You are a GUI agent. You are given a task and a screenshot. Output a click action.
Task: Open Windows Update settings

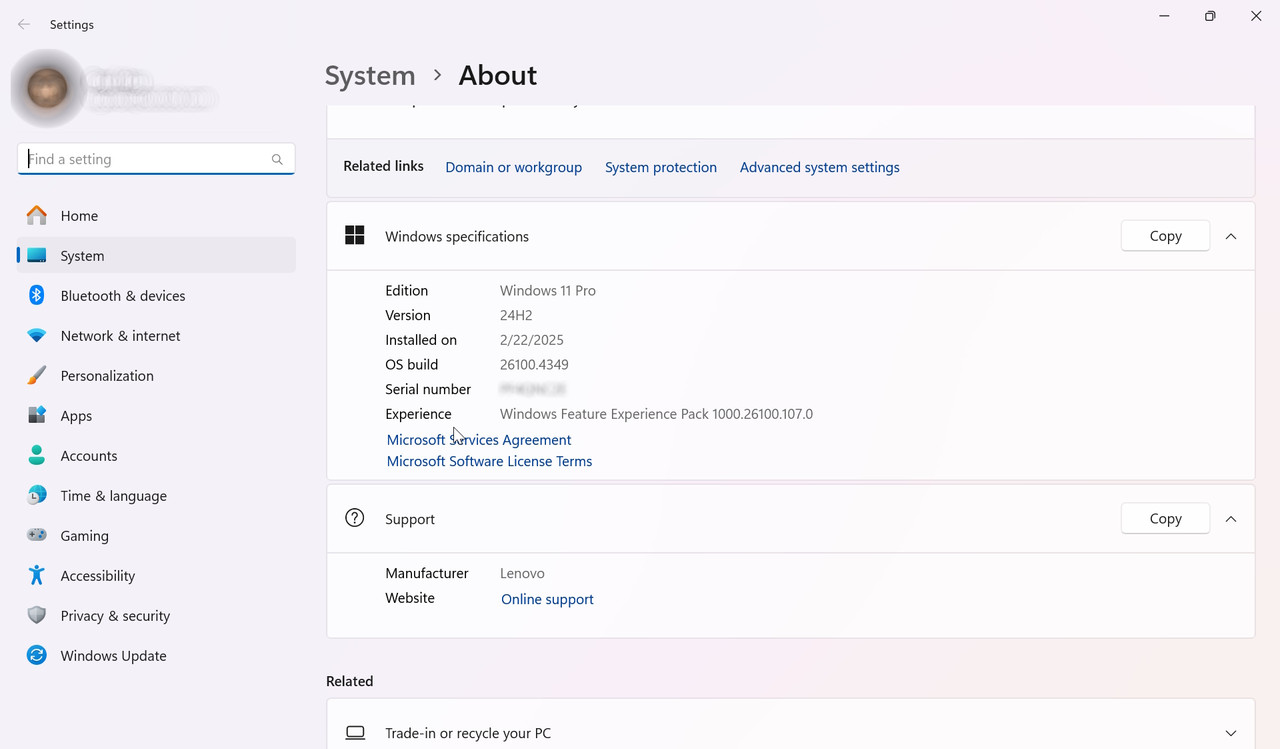click(x=156, y=655)
